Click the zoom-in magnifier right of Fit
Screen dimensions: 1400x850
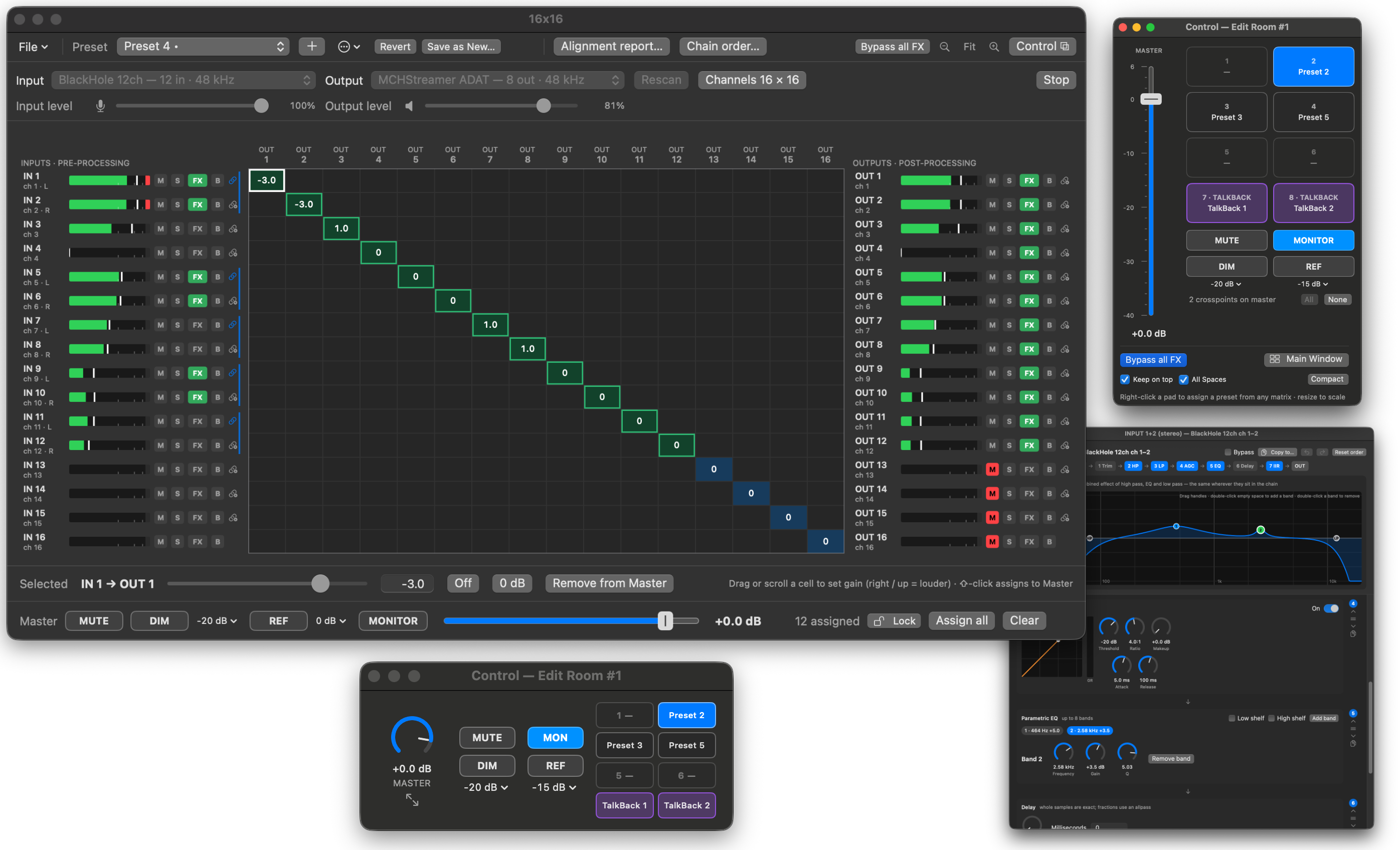pyautogui.click(x=994, y=47)
